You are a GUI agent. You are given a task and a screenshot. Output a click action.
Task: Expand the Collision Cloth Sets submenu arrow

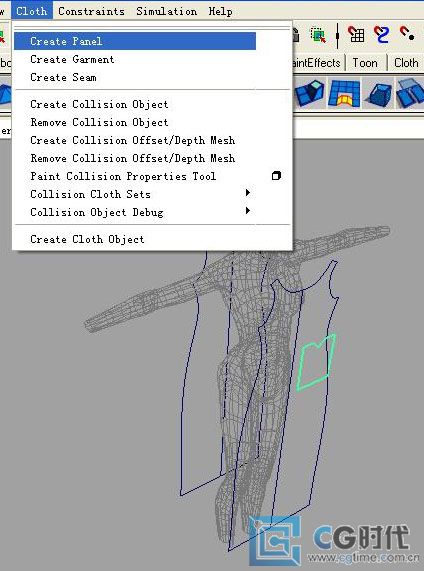(248, 193)
